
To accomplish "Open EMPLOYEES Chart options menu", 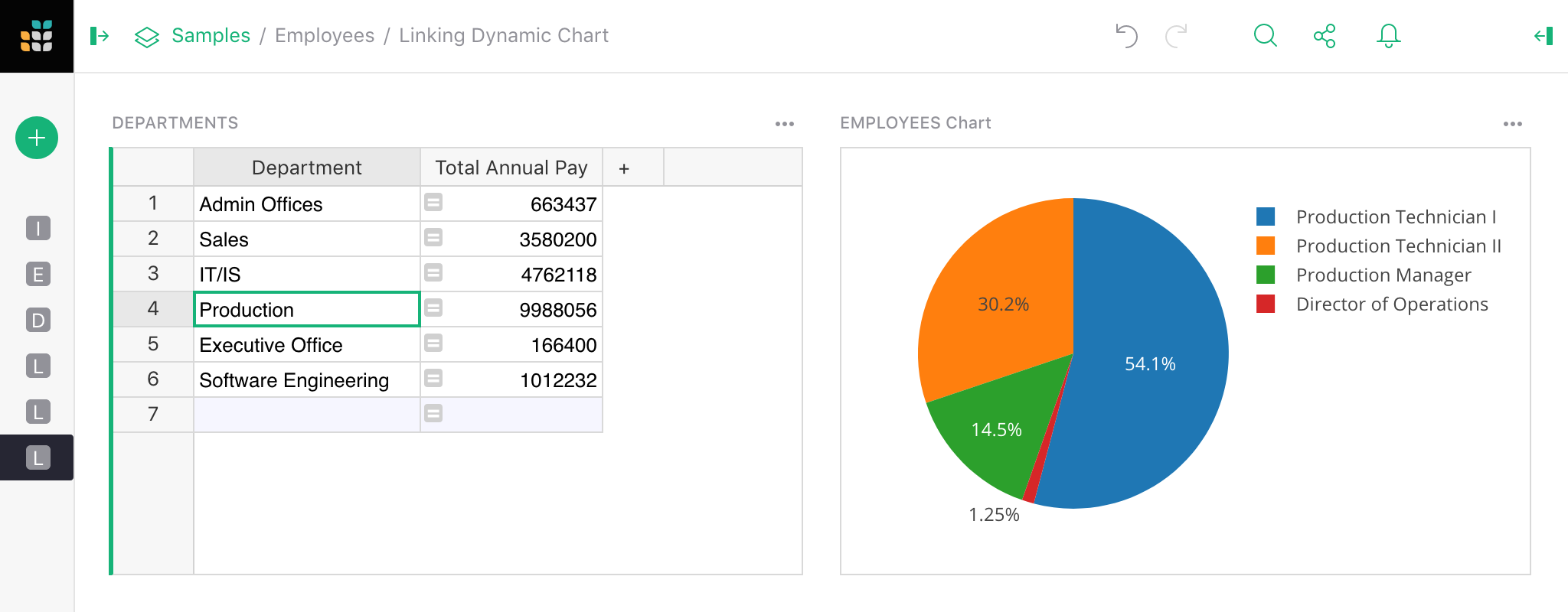I will click(x=1512, y=123).
